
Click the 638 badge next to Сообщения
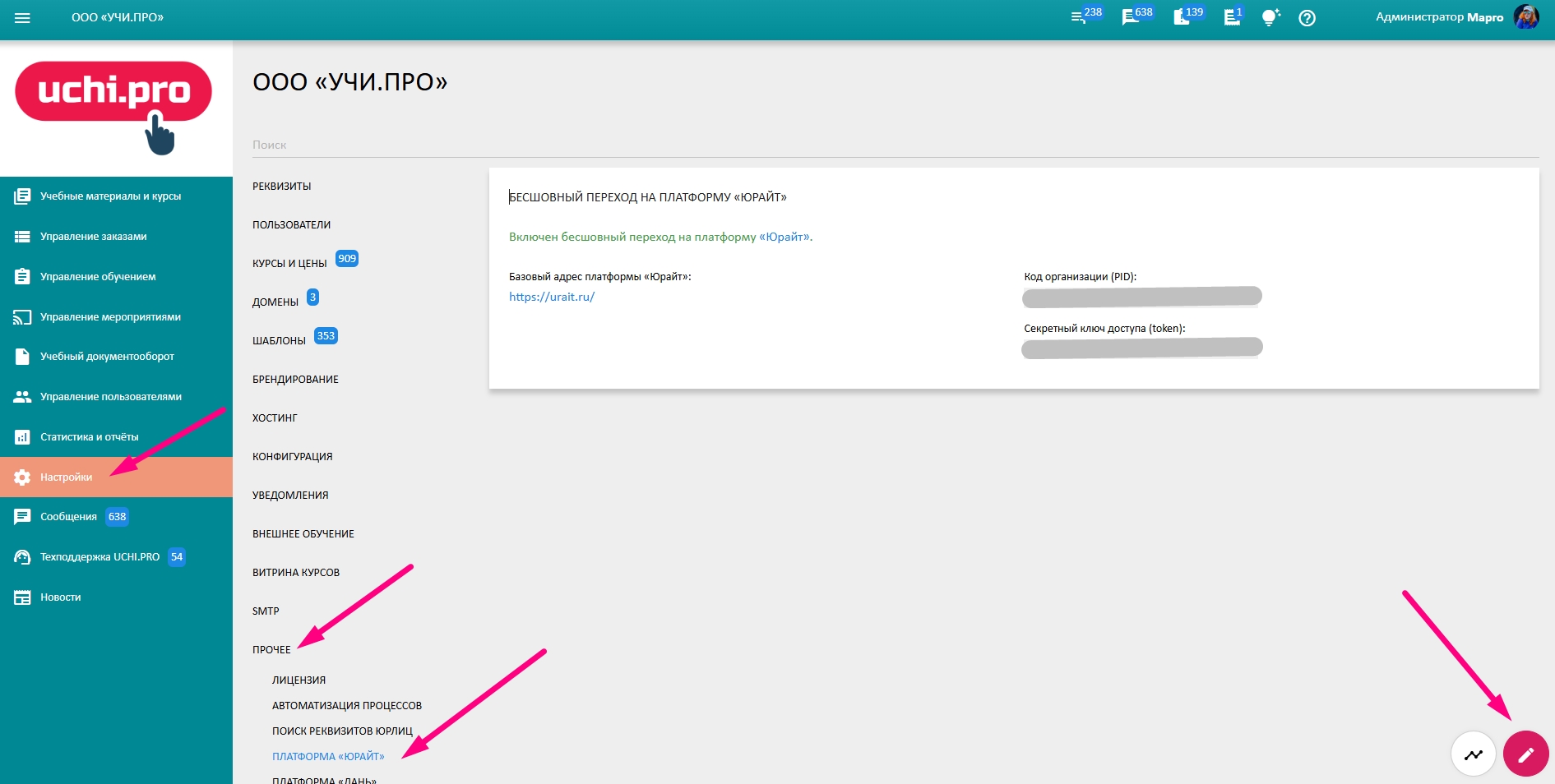(x=118, y=517)
